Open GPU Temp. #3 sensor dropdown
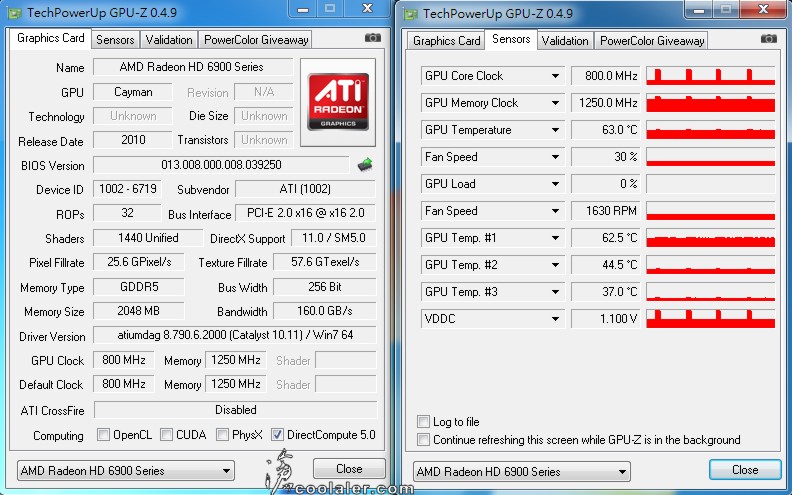 555,292
